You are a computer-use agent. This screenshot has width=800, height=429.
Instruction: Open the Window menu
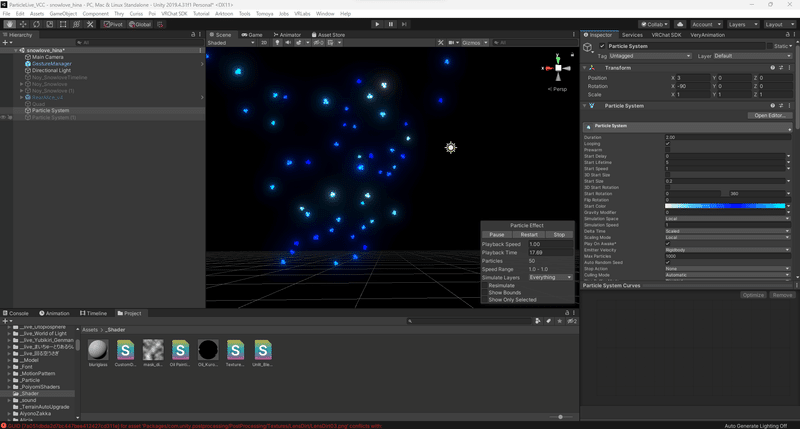pyautogui.click(x=325, y=14)
